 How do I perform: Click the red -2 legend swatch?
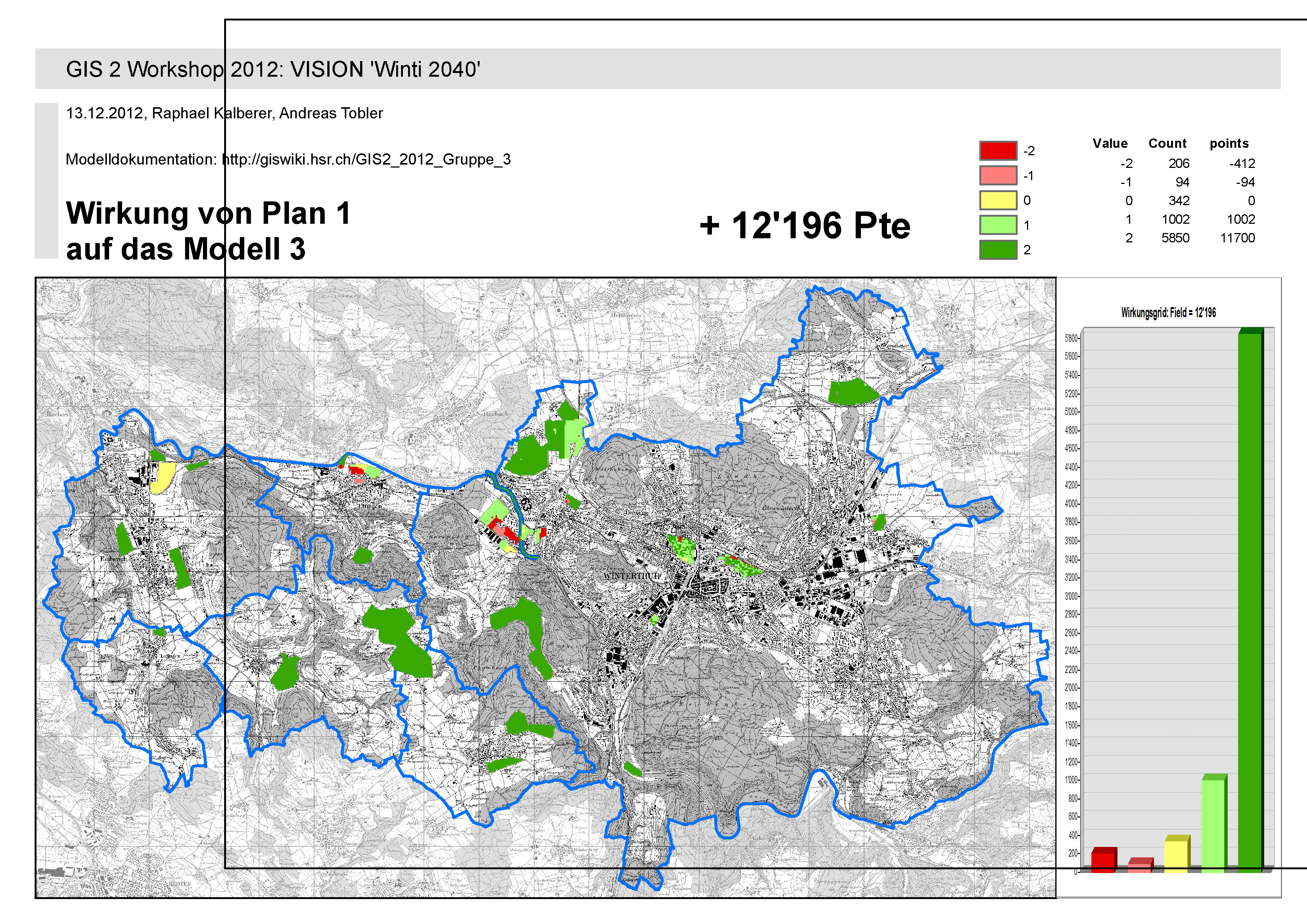click(998, 151)
